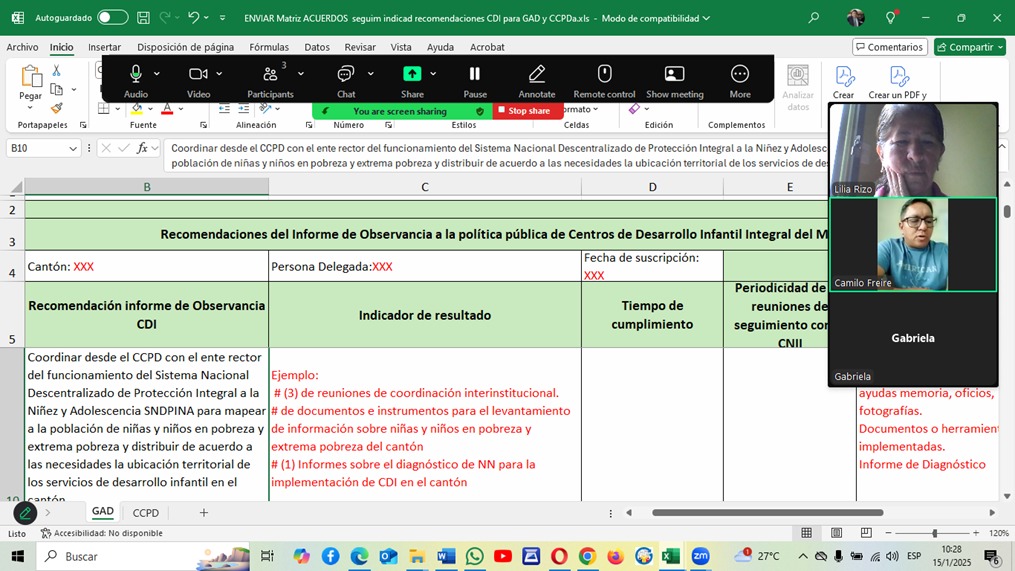The height and width of the screenshot is (571, 1015).
Task: Select Camilo Freire video thumbnail
Action: [913, 244]
